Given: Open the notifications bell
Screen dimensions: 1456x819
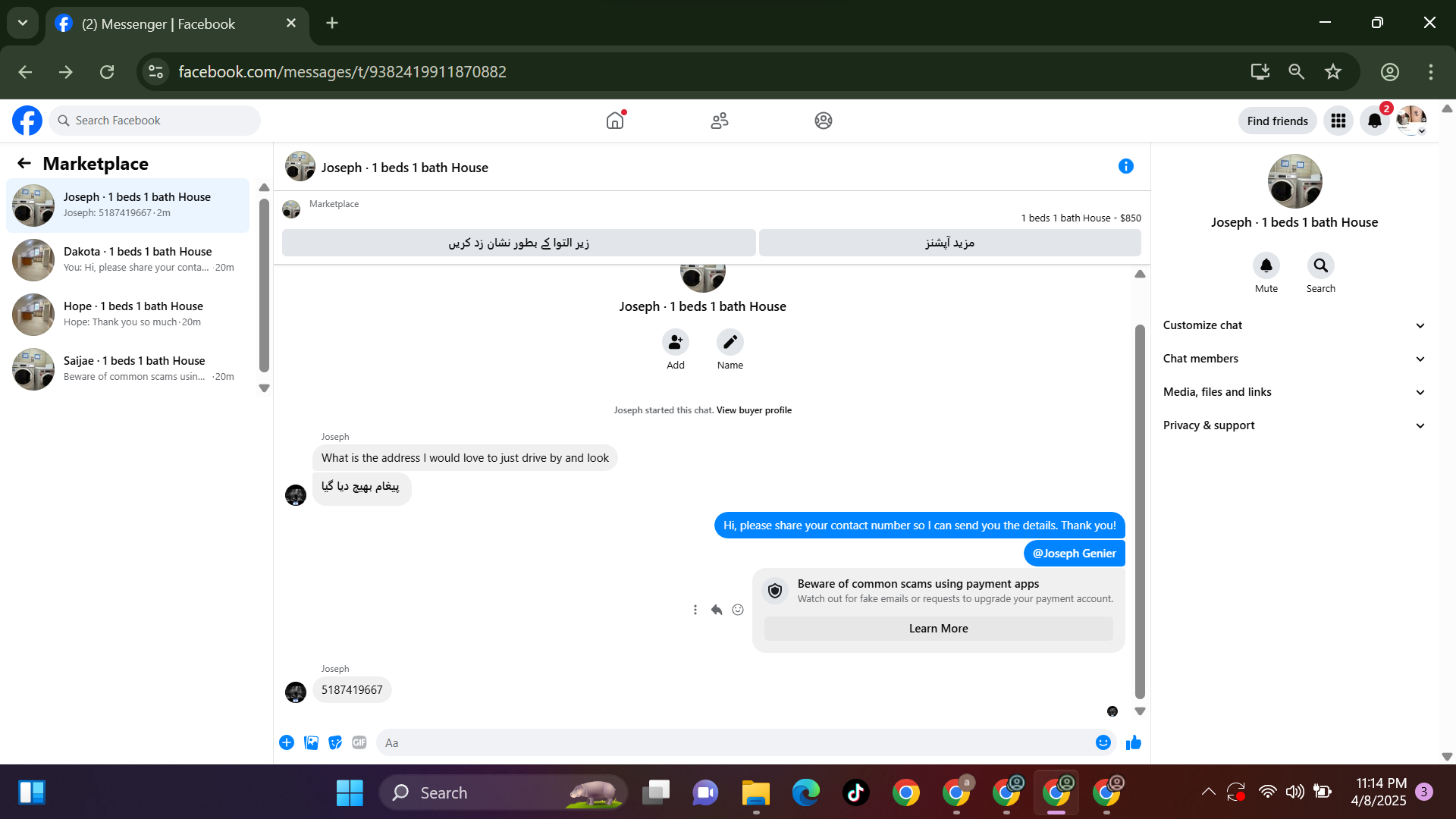Looking at the screenshot, I should 1374,121.
